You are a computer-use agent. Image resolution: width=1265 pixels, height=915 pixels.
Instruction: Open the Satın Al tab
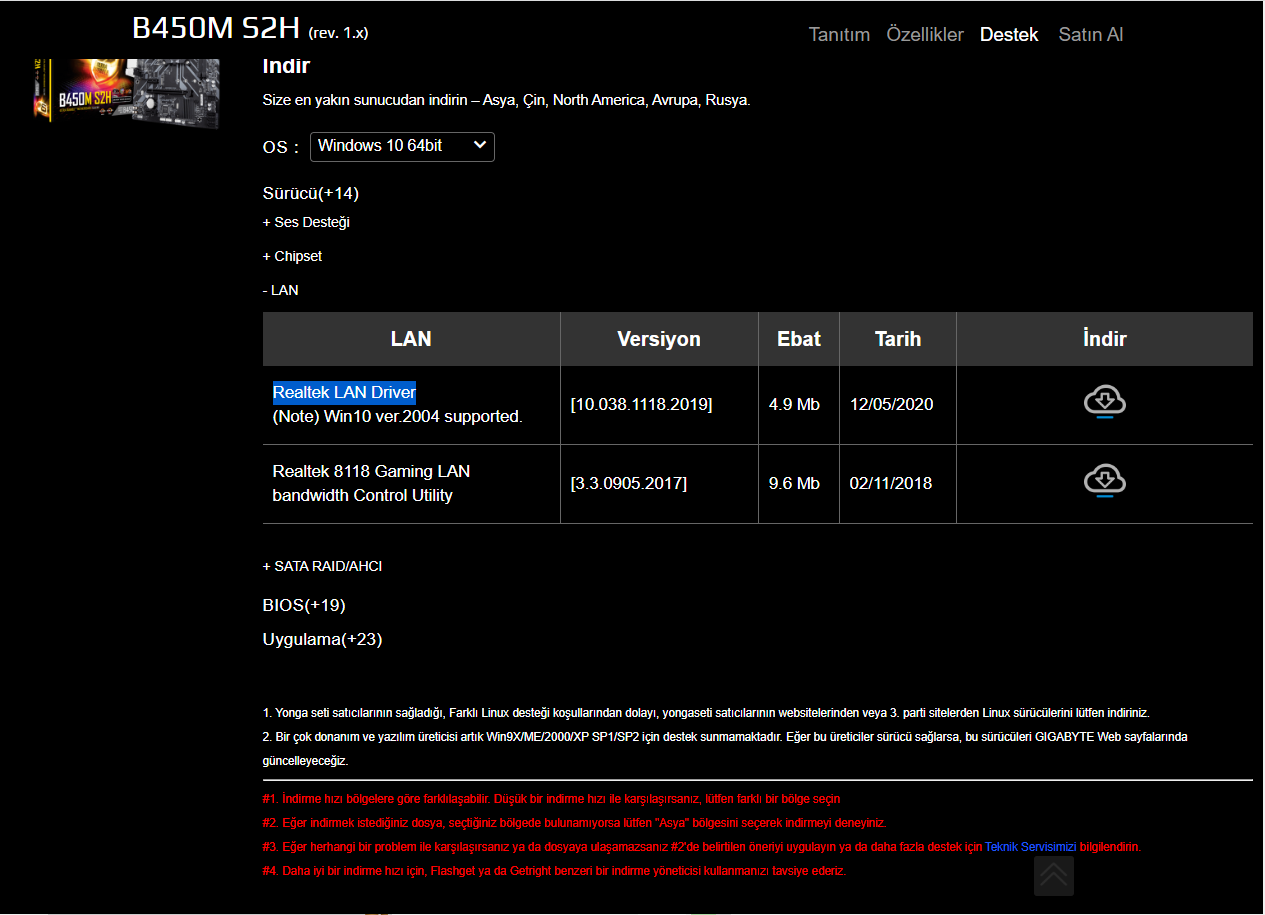coord(1091,34)
